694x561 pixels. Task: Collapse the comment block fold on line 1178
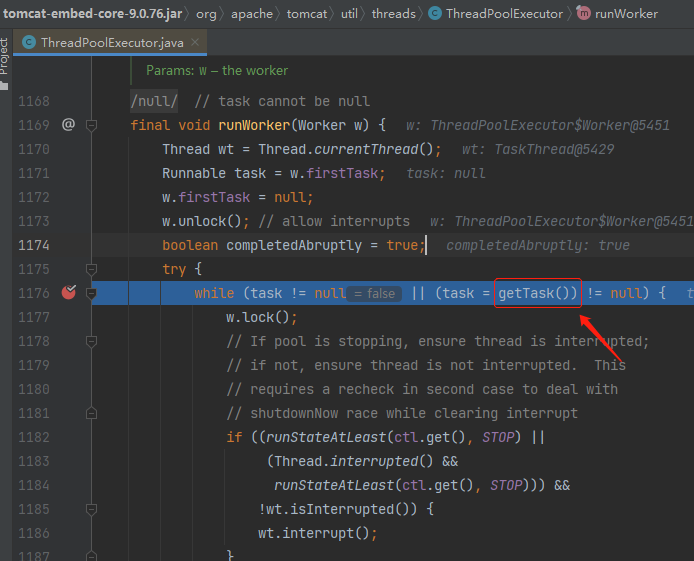click(91, 341)
